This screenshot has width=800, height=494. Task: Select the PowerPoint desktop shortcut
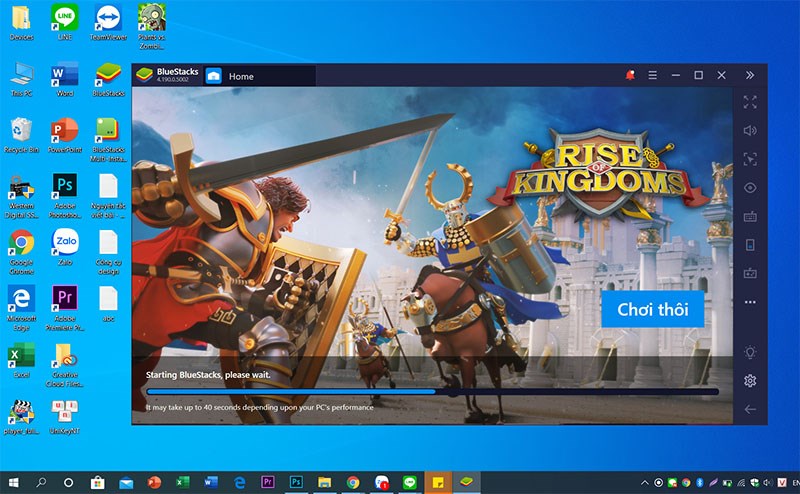point(65,135)
